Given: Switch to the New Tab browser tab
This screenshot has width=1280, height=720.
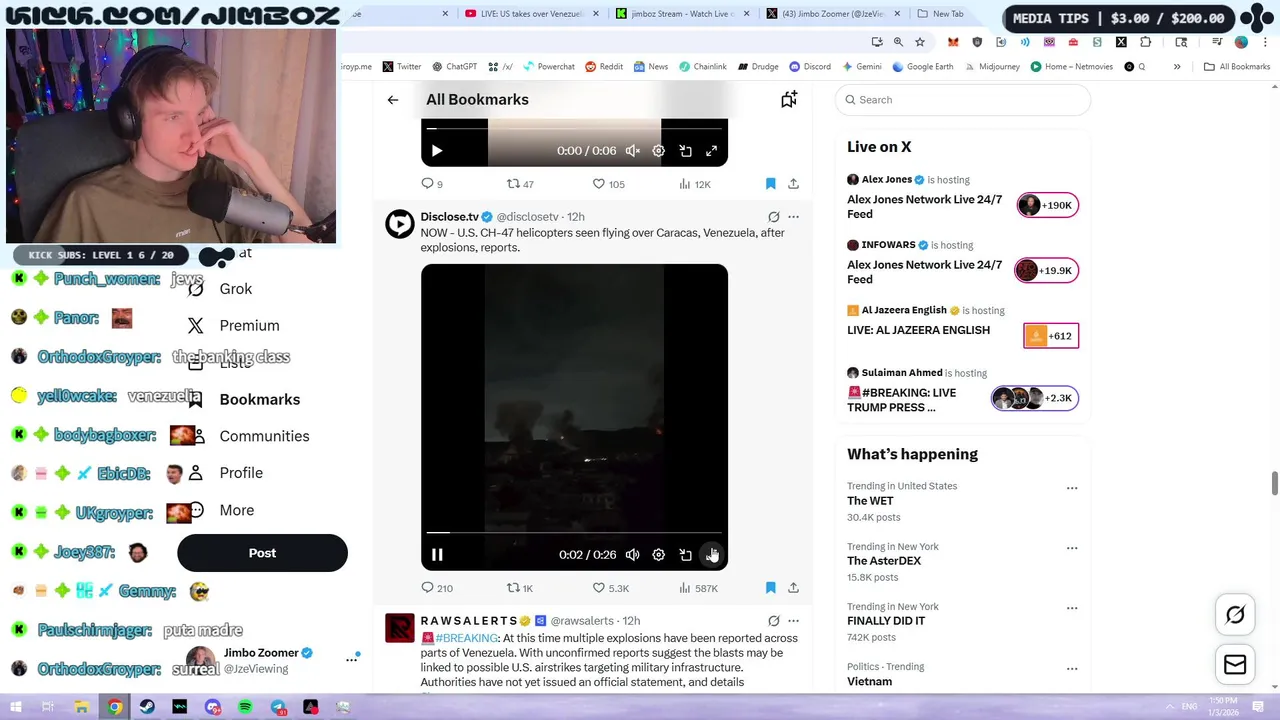Looking at the screenshot, I should [946, 14].
